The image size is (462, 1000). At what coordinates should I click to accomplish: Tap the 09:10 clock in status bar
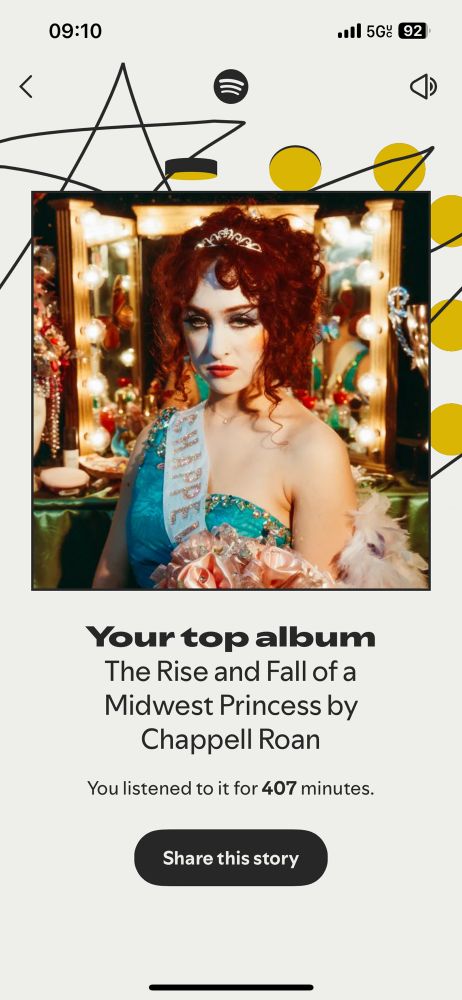(75, 31)
